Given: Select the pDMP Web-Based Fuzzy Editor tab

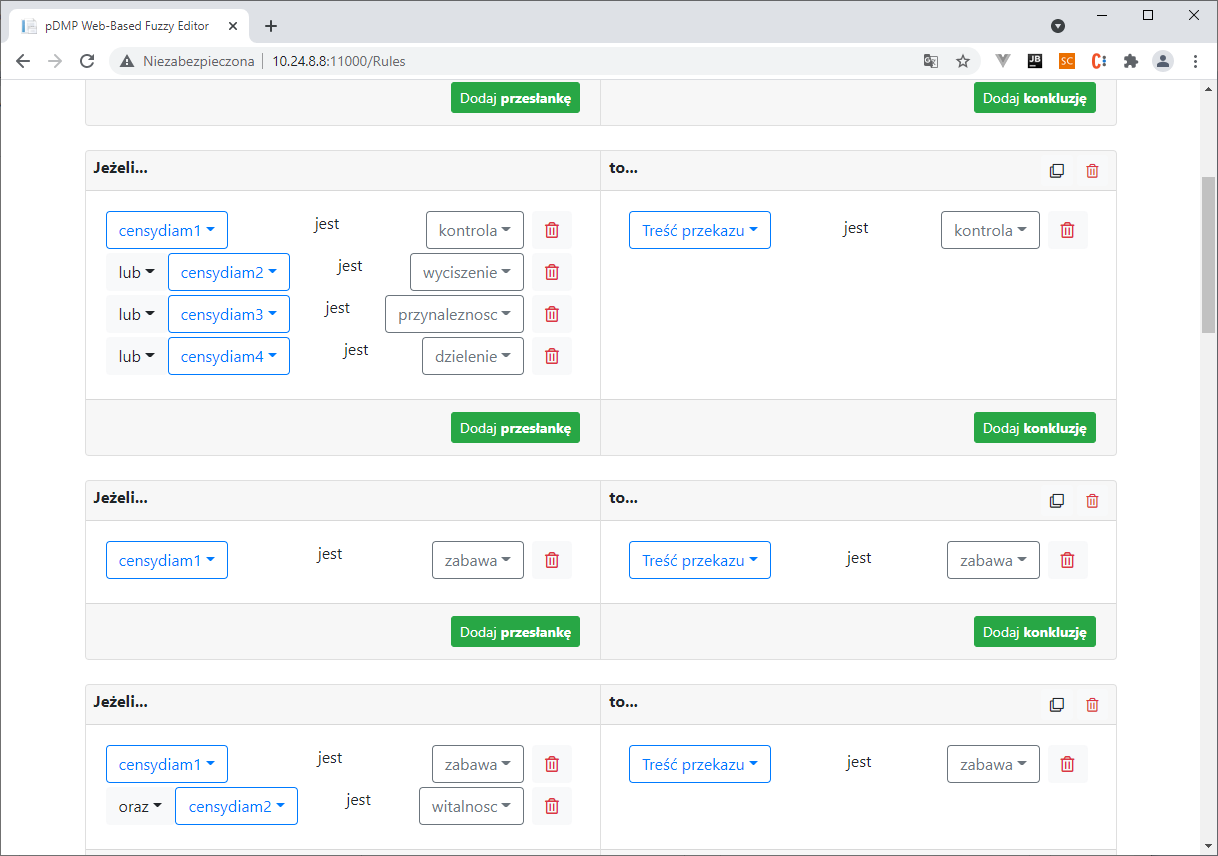Looking at the screenshot, I should point(128,26).
